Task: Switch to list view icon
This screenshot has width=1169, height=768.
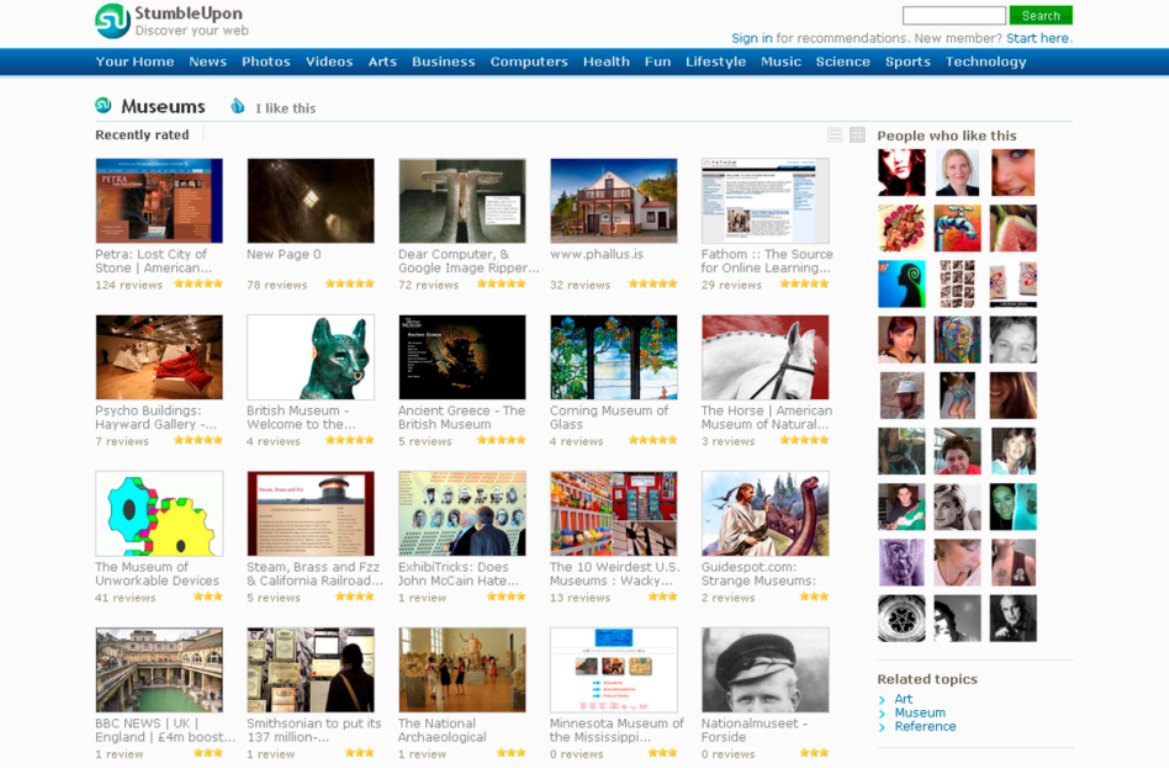Action: pyautogui.click(x=835, y=135)
